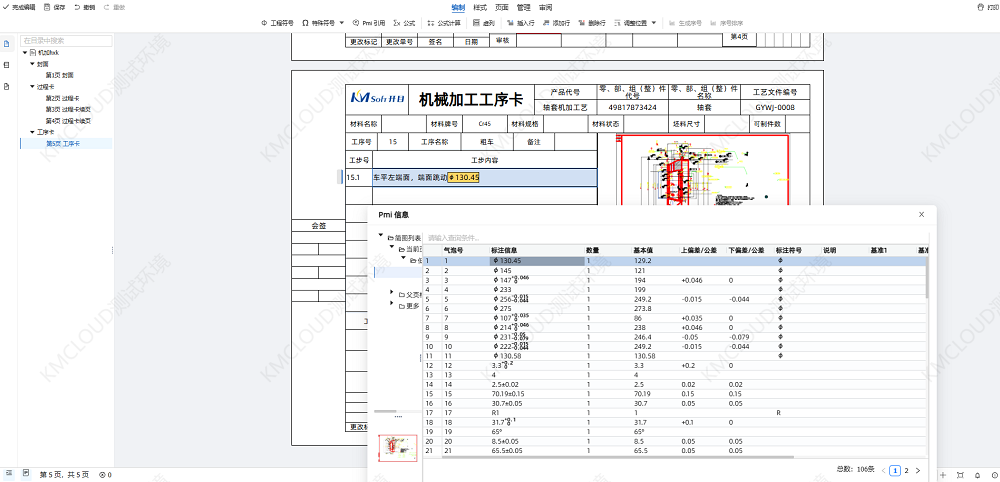This screenshot has height=482, width=1000.
Task: Click page 1 in Pmi pagination
Action: point(895,471)
